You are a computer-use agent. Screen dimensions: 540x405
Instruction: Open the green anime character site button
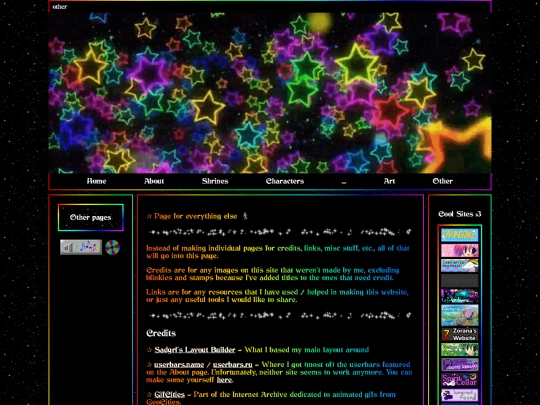click(x=460, y=350)
